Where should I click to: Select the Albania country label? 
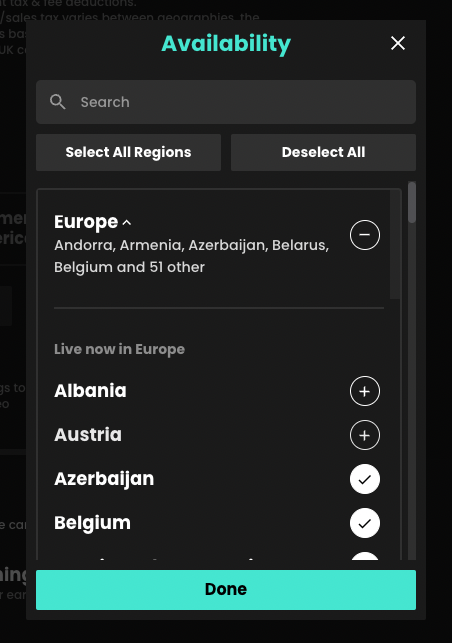click(90, 391)
